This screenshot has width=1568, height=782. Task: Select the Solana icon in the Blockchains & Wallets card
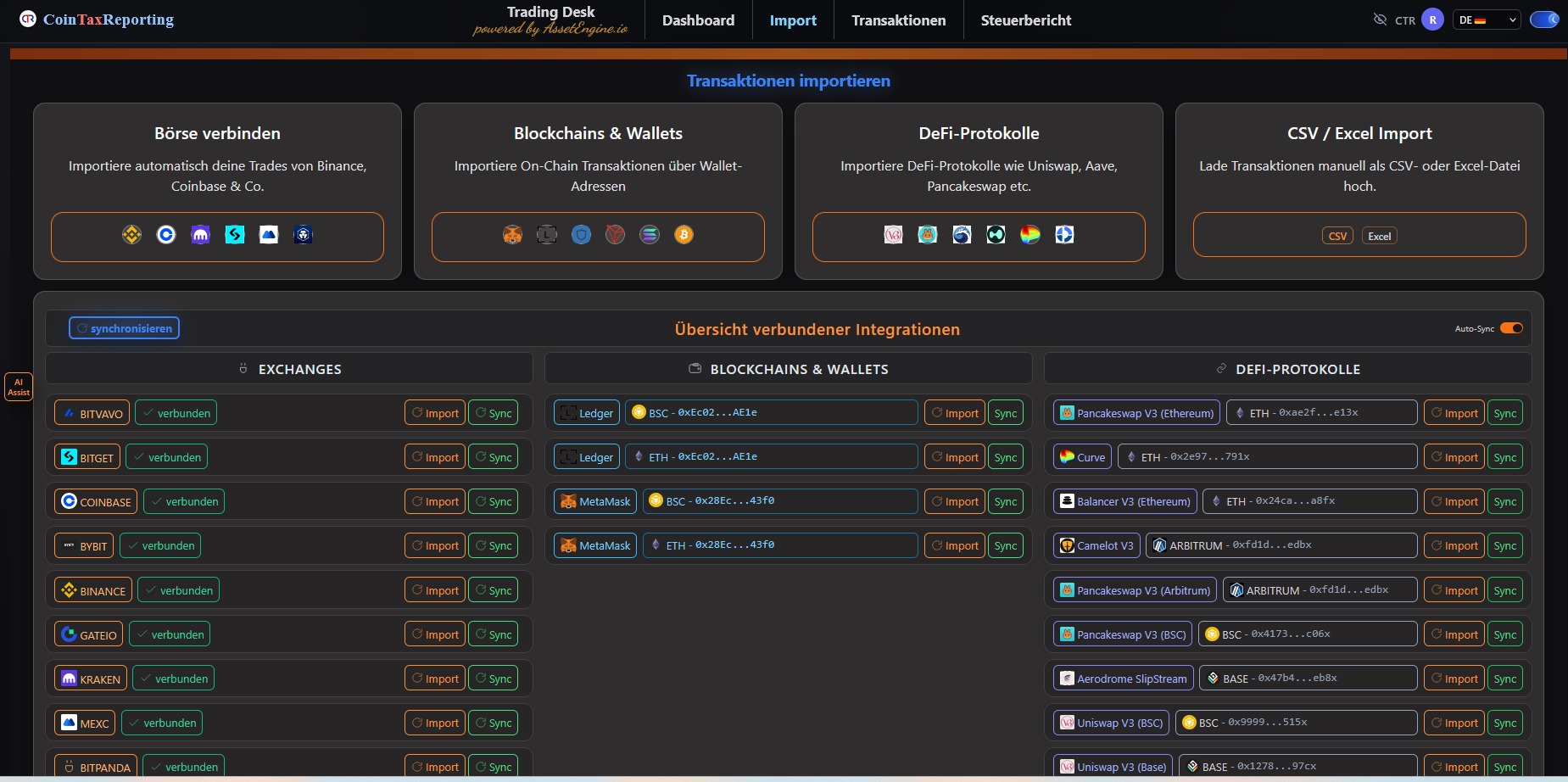(x=650, y=235)
